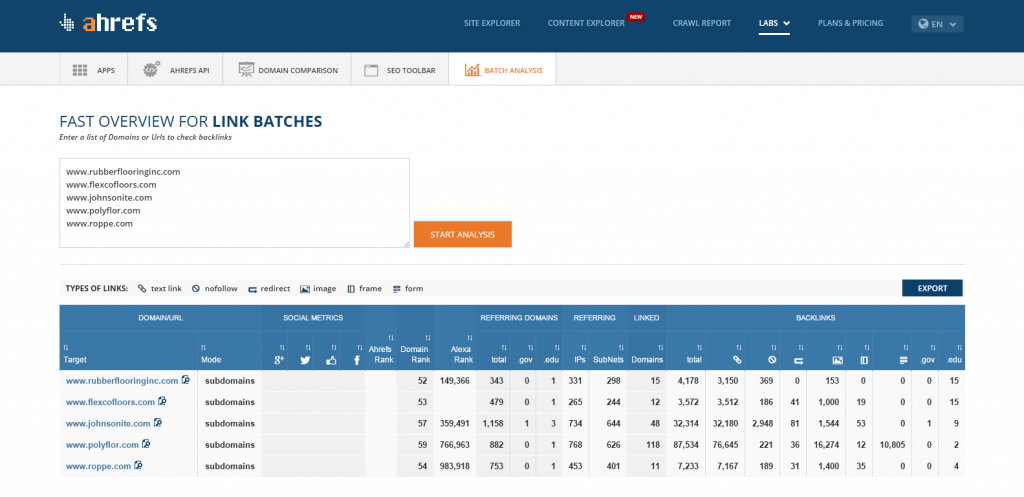
Task: Switch to the Apps tab
Action: pos(93,70)
